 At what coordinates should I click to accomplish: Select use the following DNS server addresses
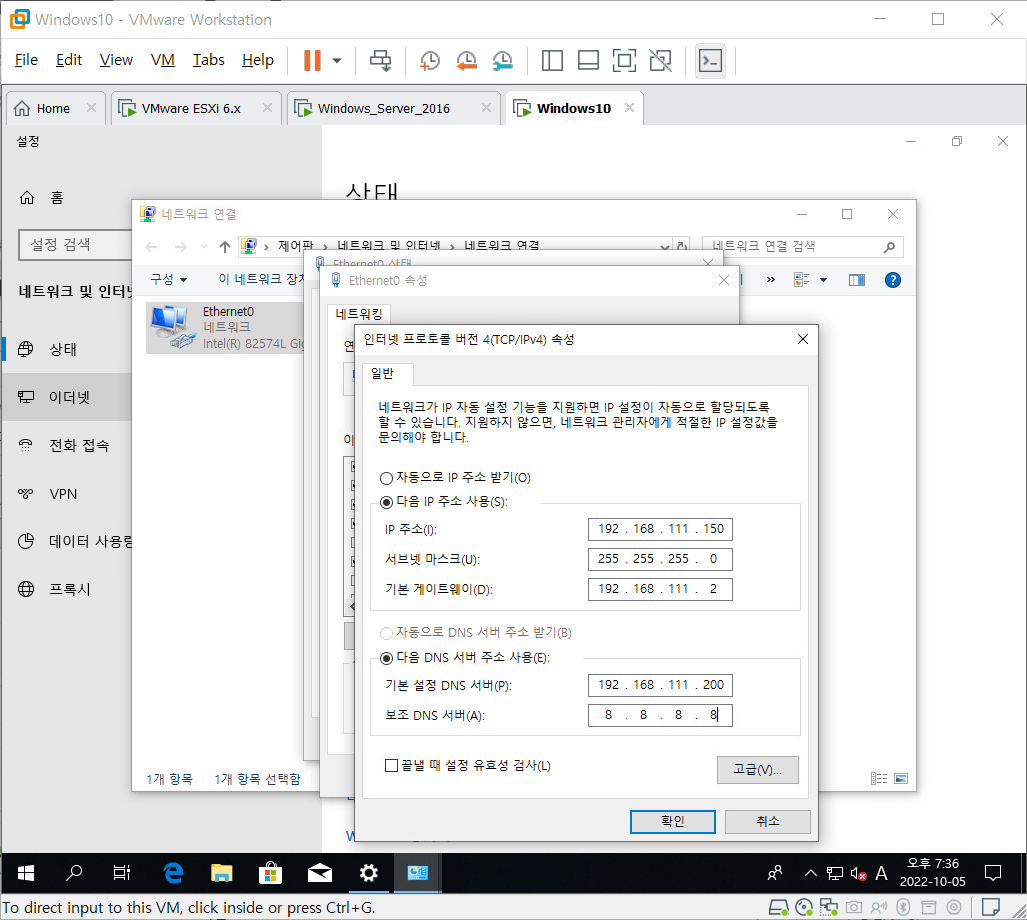[x=386, y=658]
